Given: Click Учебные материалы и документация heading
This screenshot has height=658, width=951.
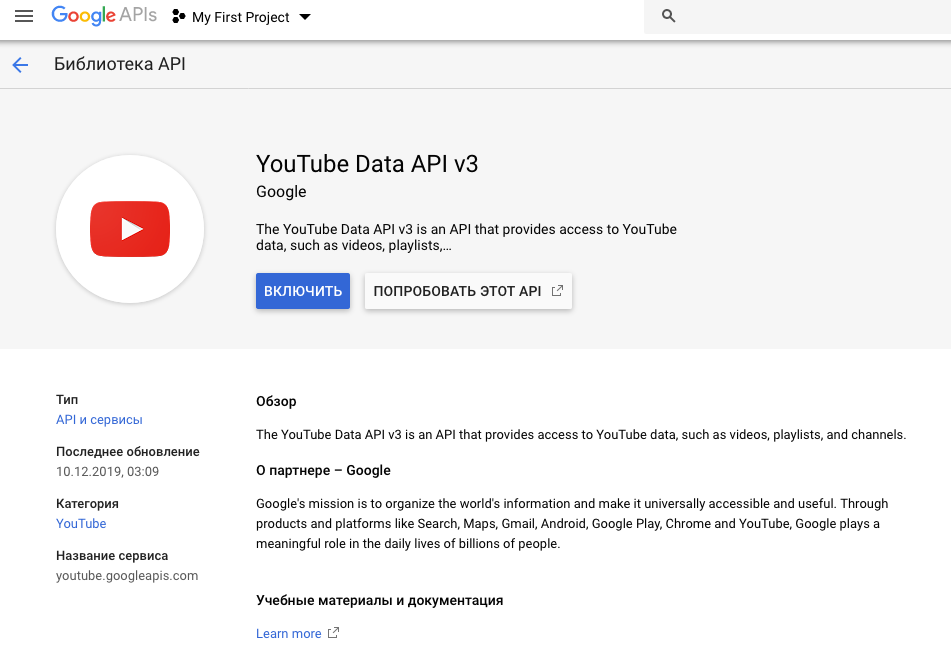Looking at the screenshot, I should (380, 600).
